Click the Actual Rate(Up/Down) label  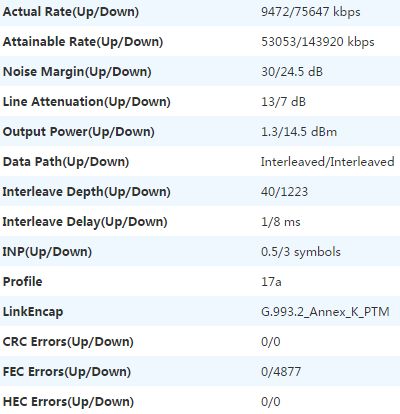71,12
